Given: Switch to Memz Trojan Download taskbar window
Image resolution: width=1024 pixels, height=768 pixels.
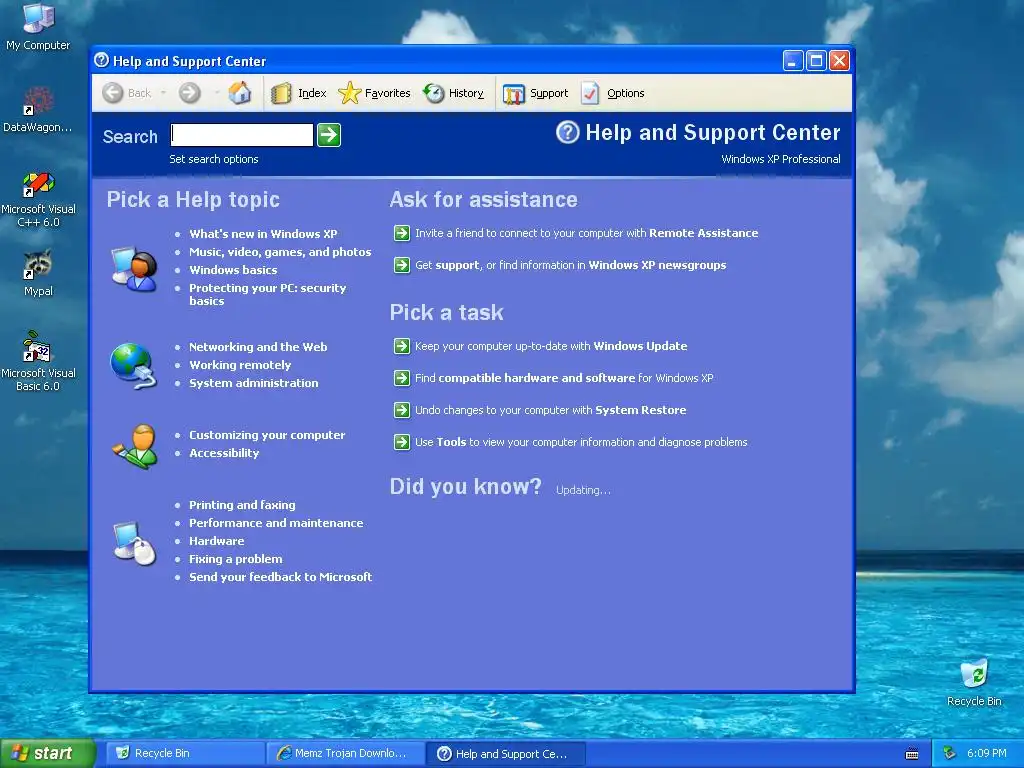Looking at the screenshot, I should pyautogui.click(x=345, y=753).
